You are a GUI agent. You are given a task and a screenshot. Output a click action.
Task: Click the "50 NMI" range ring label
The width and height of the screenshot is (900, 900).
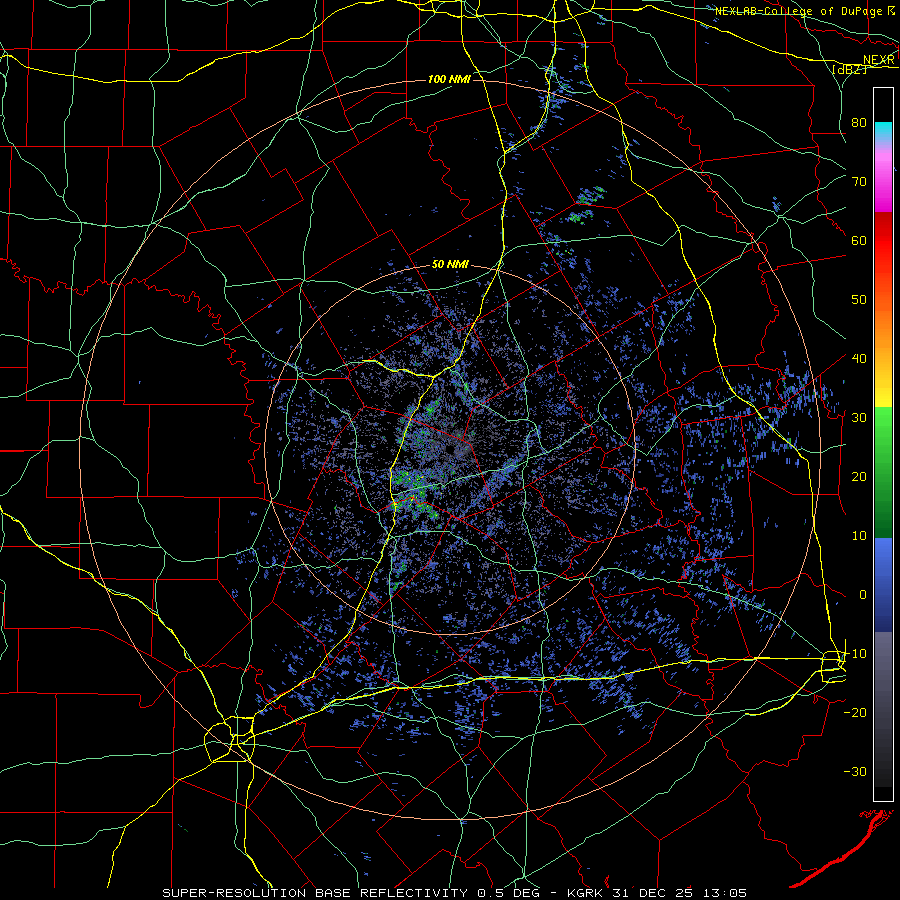(x=450, y=264)
